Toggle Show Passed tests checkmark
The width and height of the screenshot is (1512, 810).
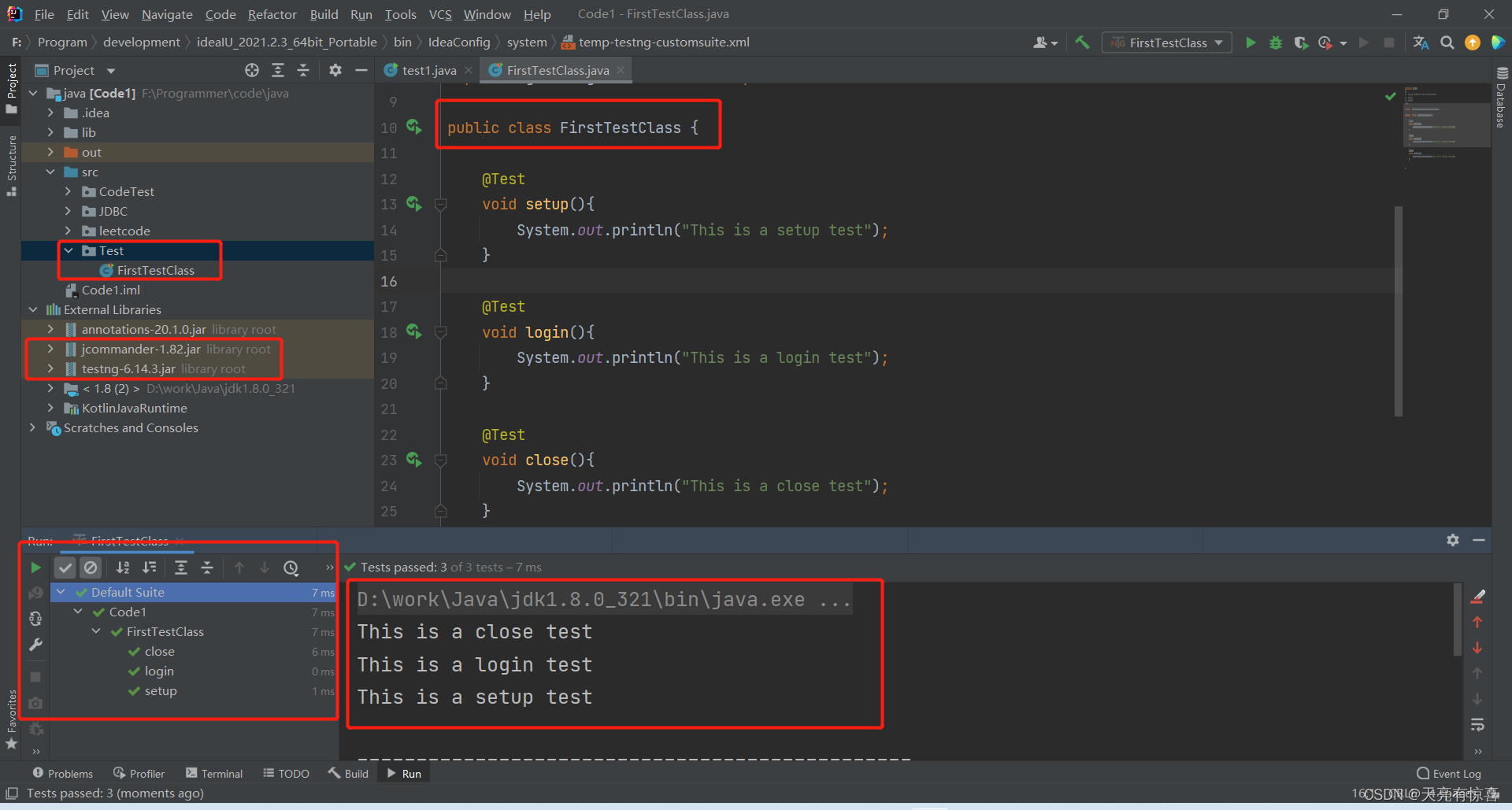(65, 568)
